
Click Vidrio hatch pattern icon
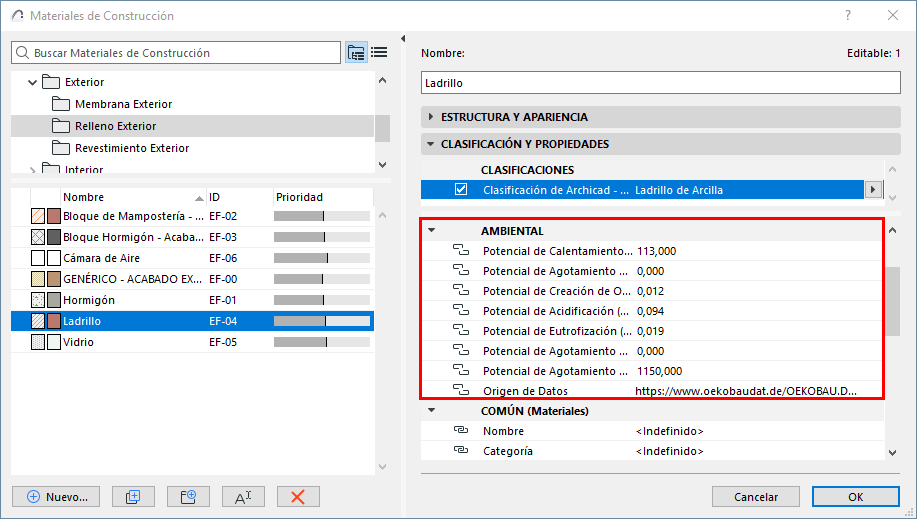(38, 342)
